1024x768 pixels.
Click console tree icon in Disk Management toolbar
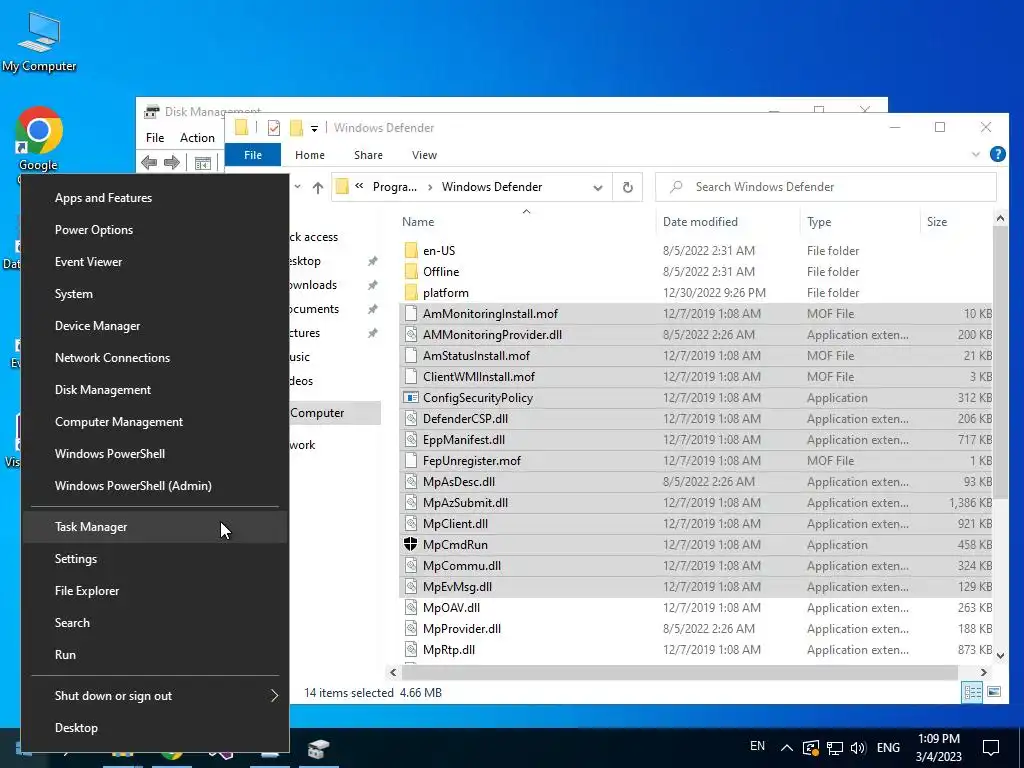[203, 163]
